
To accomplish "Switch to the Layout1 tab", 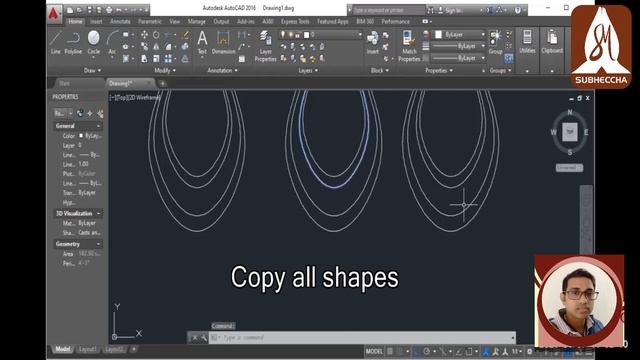I will (87, 349).
